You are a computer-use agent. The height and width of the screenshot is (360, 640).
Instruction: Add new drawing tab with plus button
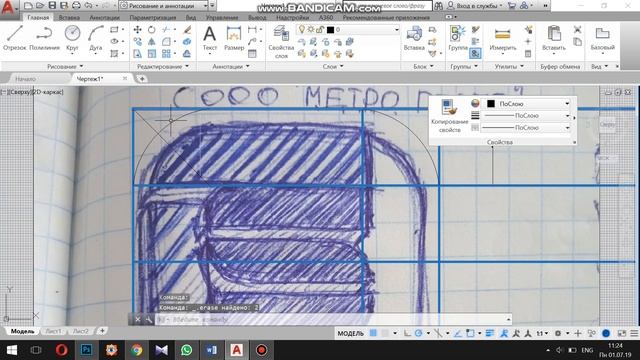(142, 79)
